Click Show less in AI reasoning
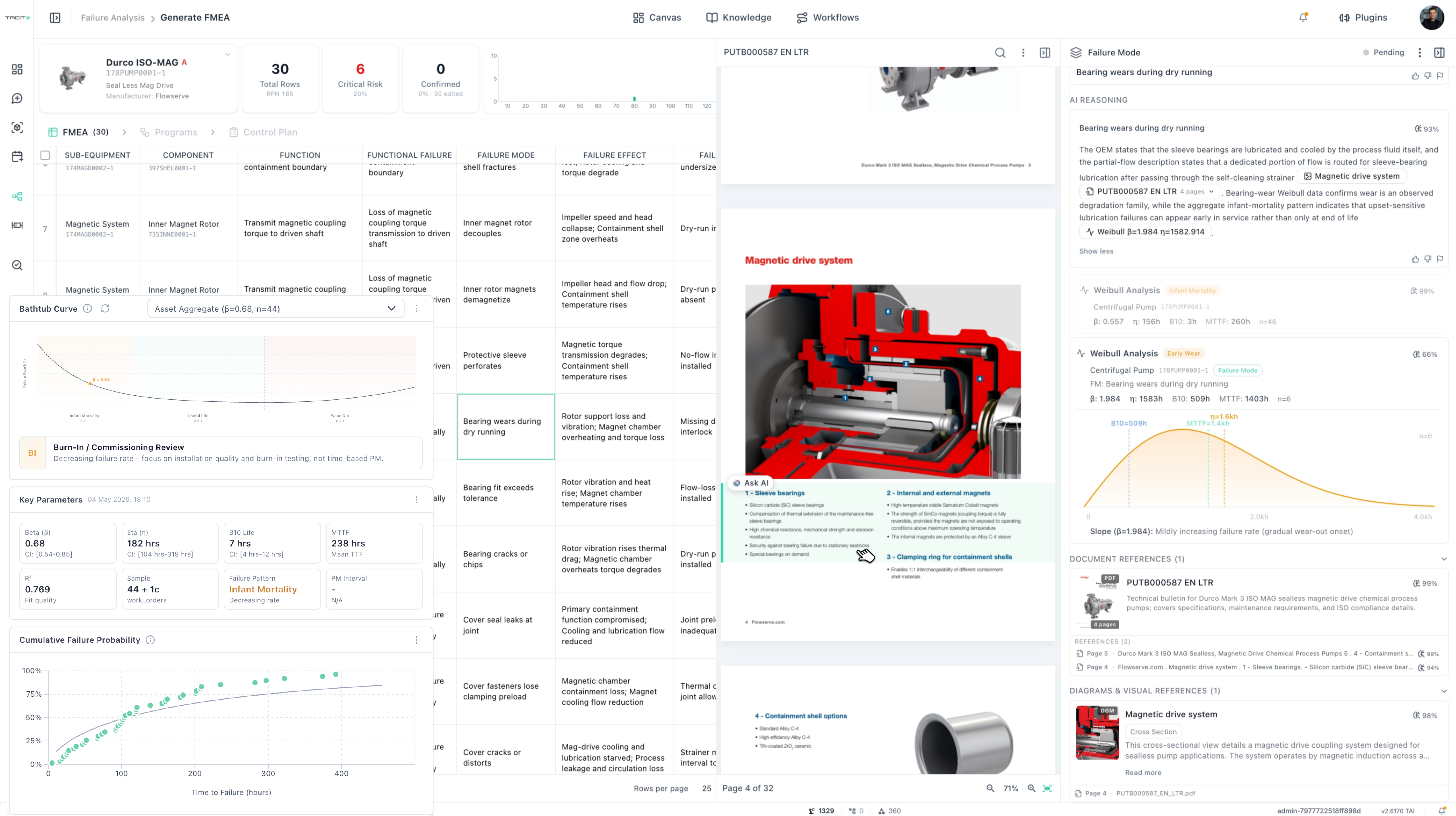The height and width of the screenshot is (816, 1456). point(1096,251)
